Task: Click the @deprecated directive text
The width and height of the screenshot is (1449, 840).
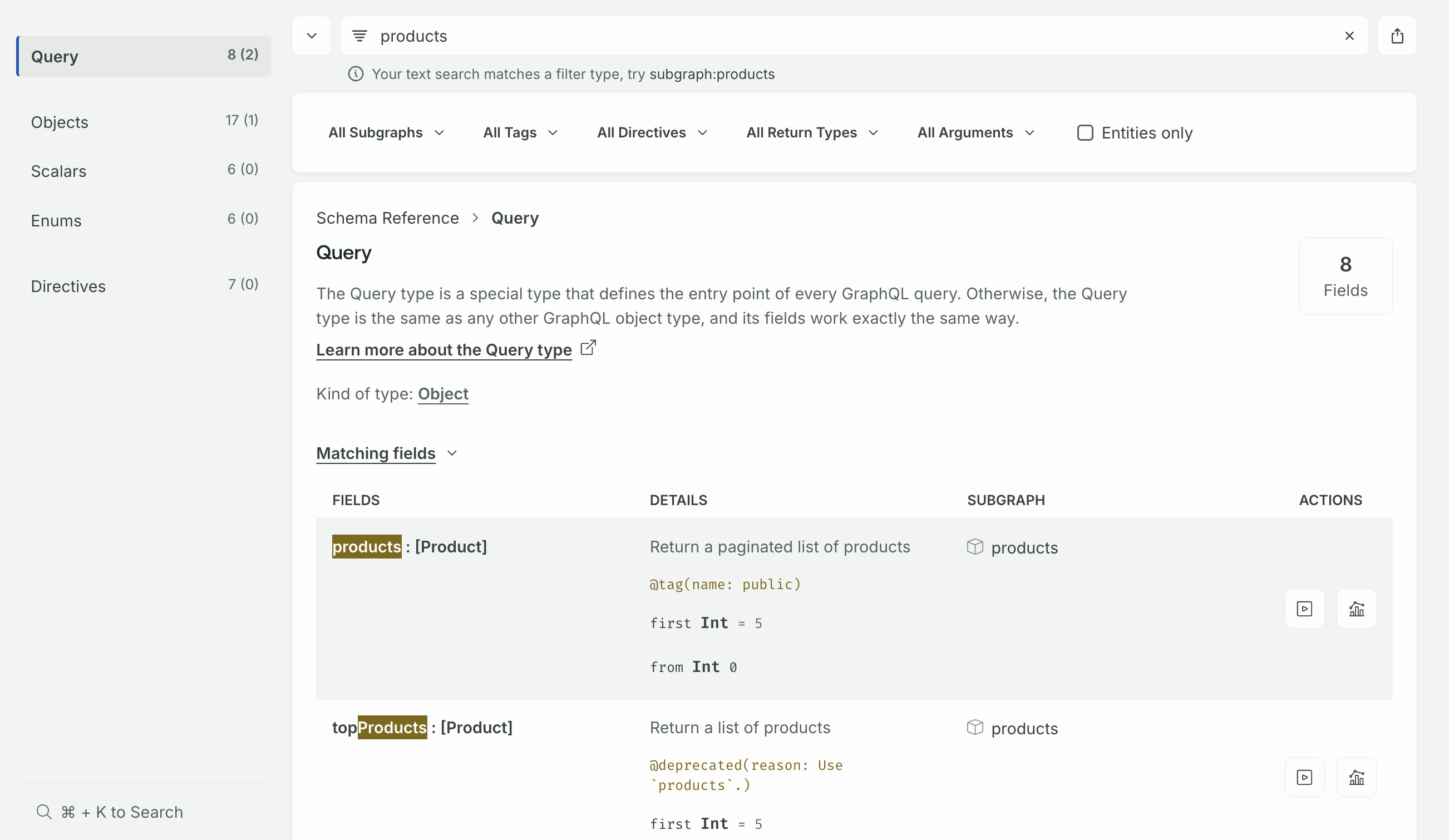Action: pos(746,775)
